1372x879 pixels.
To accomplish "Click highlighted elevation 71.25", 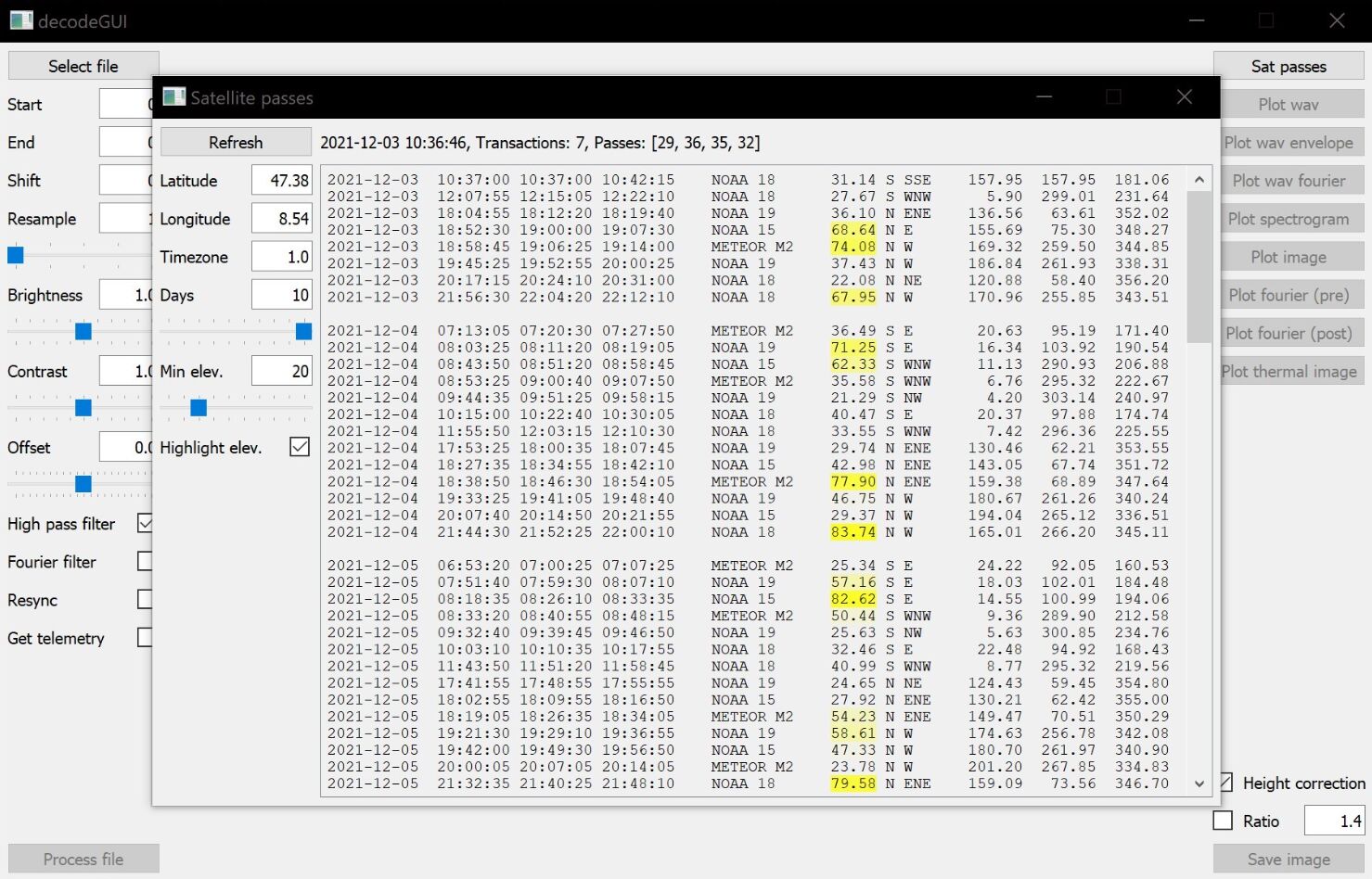I will click(x=853, y=348).
